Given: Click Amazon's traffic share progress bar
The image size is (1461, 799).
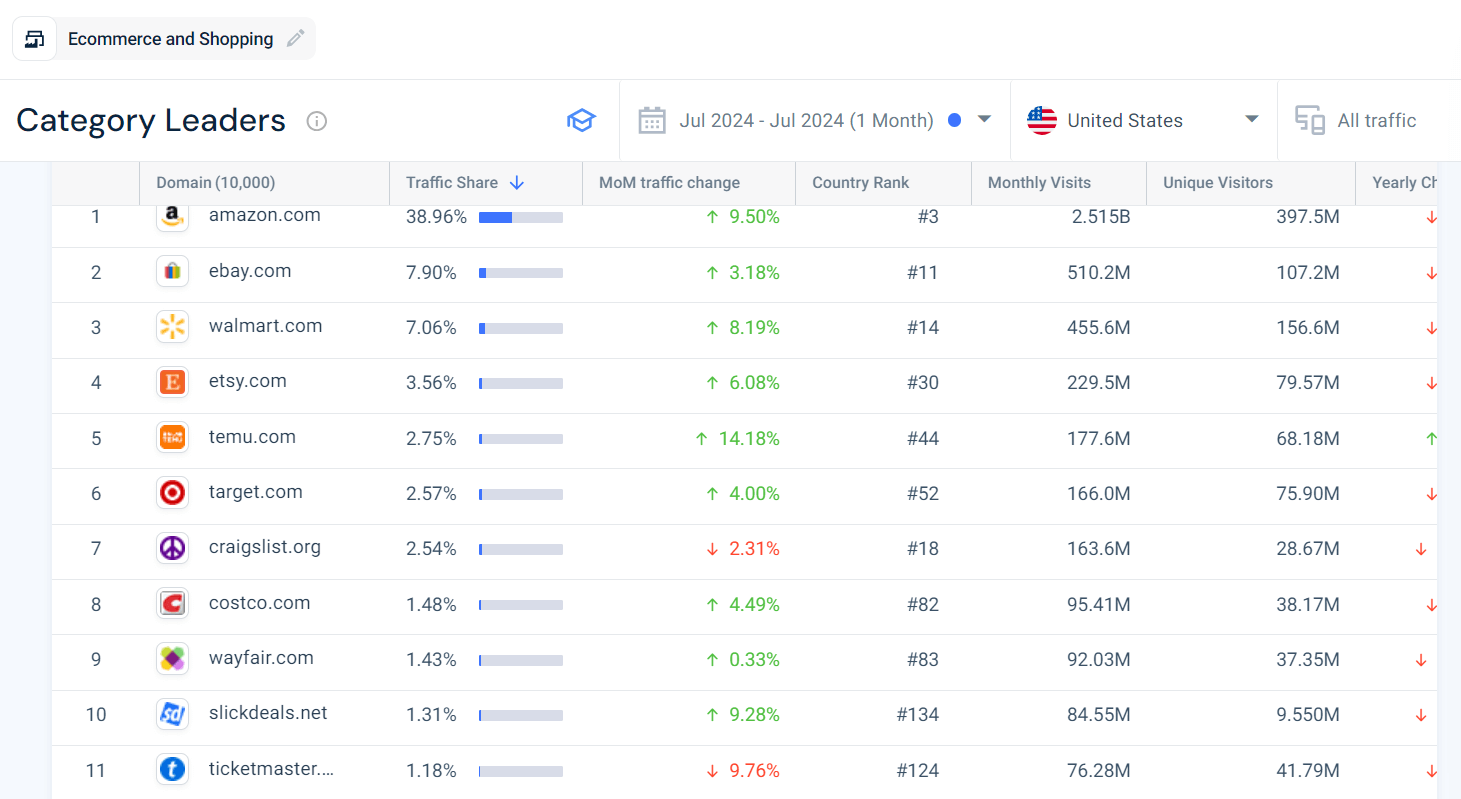Looking at the screenshot, I should [x=520, y=216].
